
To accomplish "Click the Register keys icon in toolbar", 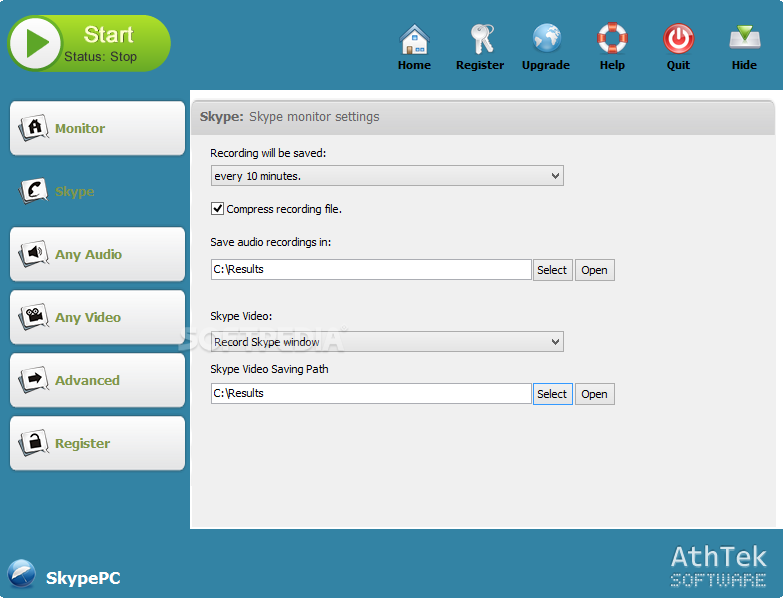I will pos(481,39).
